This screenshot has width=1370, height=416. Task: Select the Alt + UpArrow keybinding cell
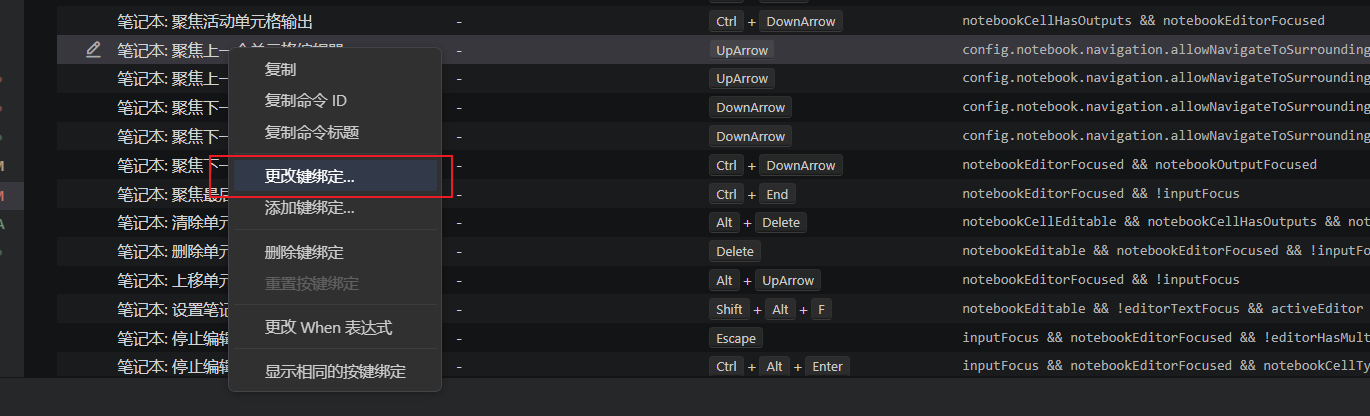click(765, 280)
